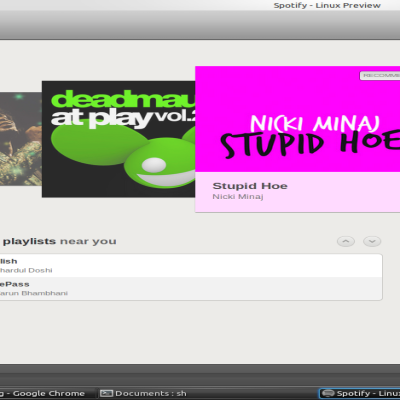Click the Spotify taskbar icon
Viewport: 400px width, 400px height.
(x=328, y=393)
